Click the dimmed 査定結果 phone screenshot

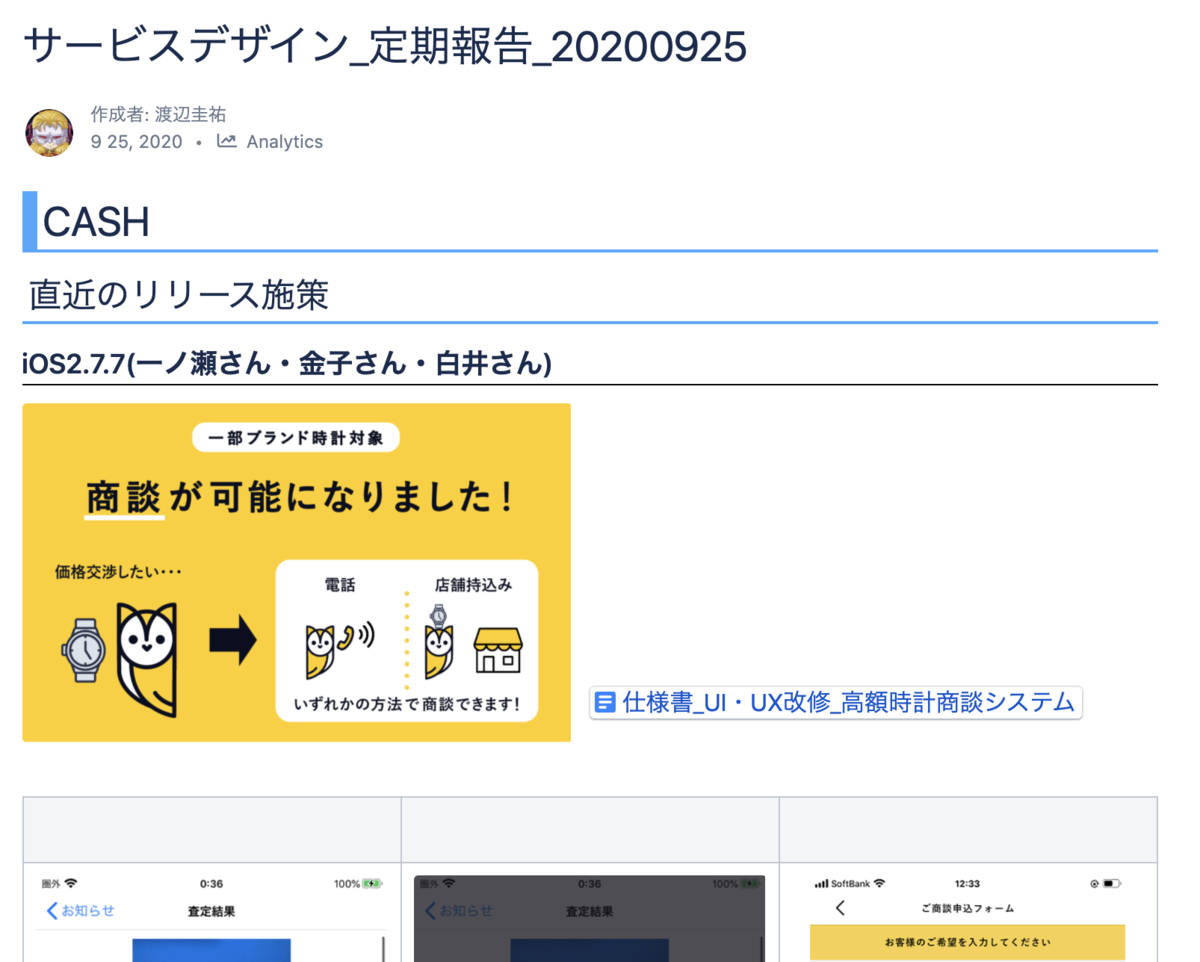589,918
